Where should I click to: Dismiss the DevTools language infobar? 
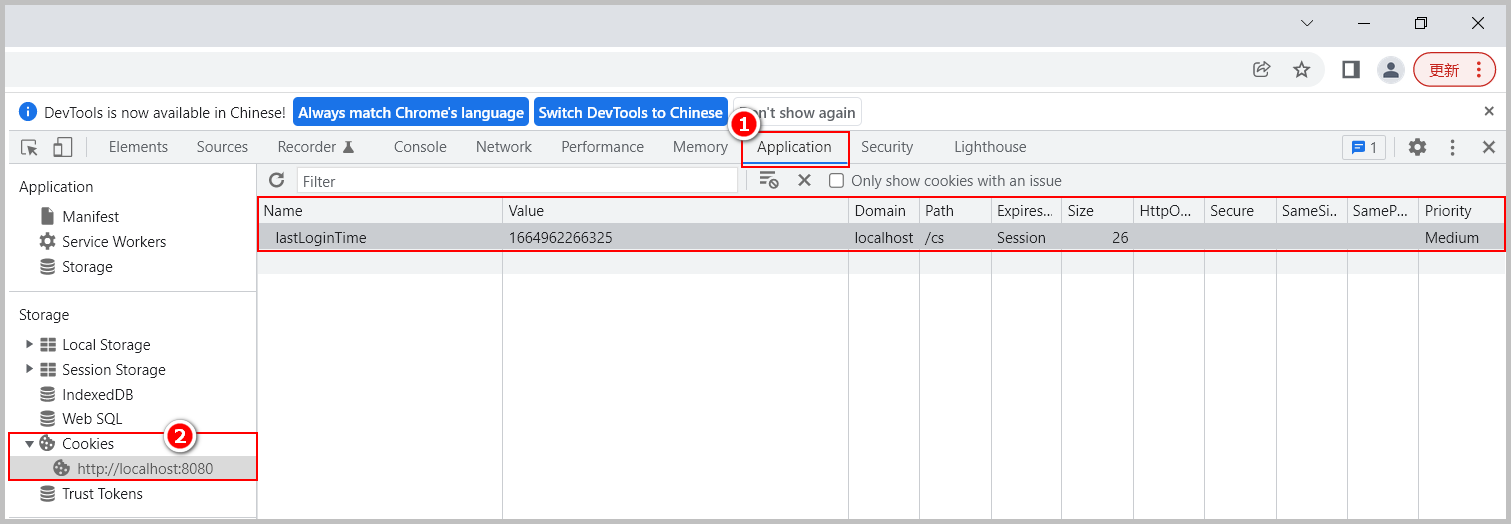tap(1488, 111)
